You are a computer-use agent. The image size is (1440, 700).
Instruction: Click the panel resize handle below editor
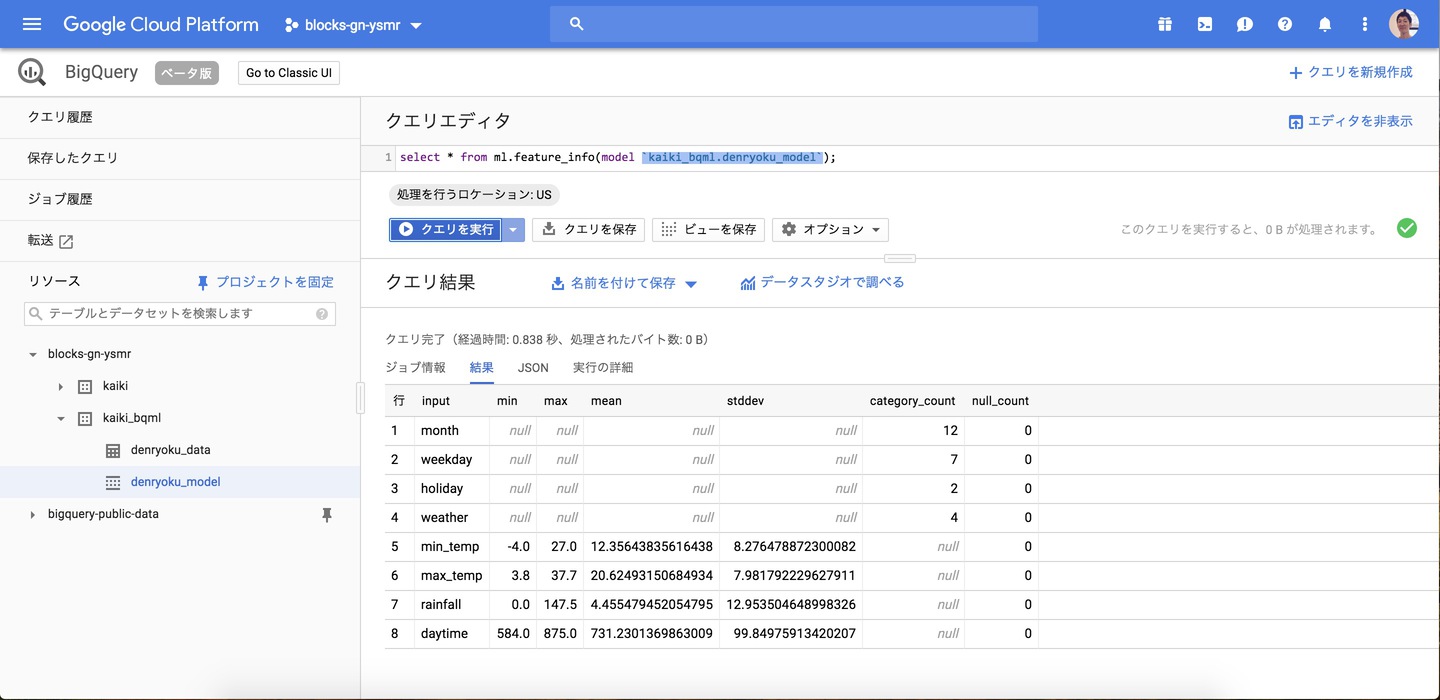900,258
